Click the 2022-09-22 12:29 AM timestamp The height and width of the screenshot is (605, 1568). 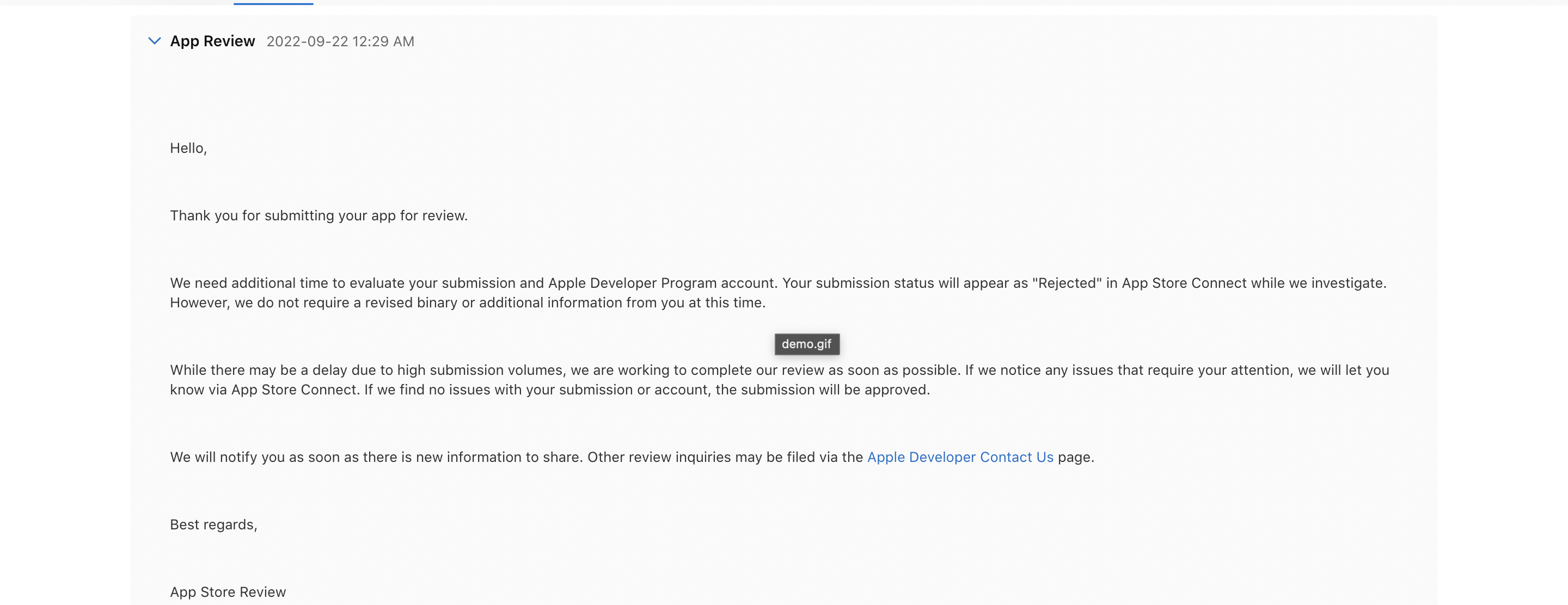[340, 41]
